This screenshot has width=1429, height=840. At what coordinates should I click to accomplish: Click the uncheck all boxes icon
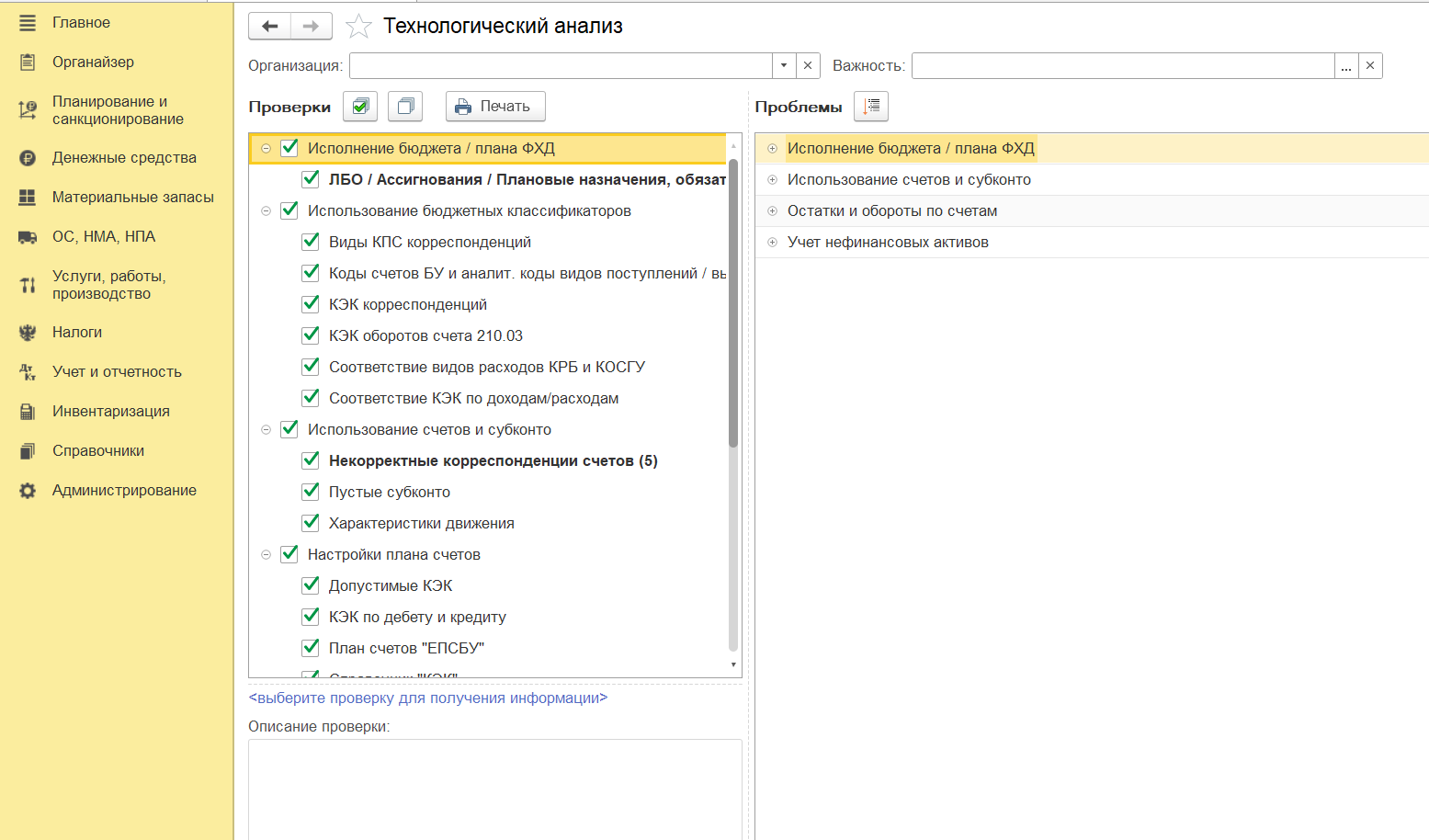pyautogui.click(x=405, y=107)
